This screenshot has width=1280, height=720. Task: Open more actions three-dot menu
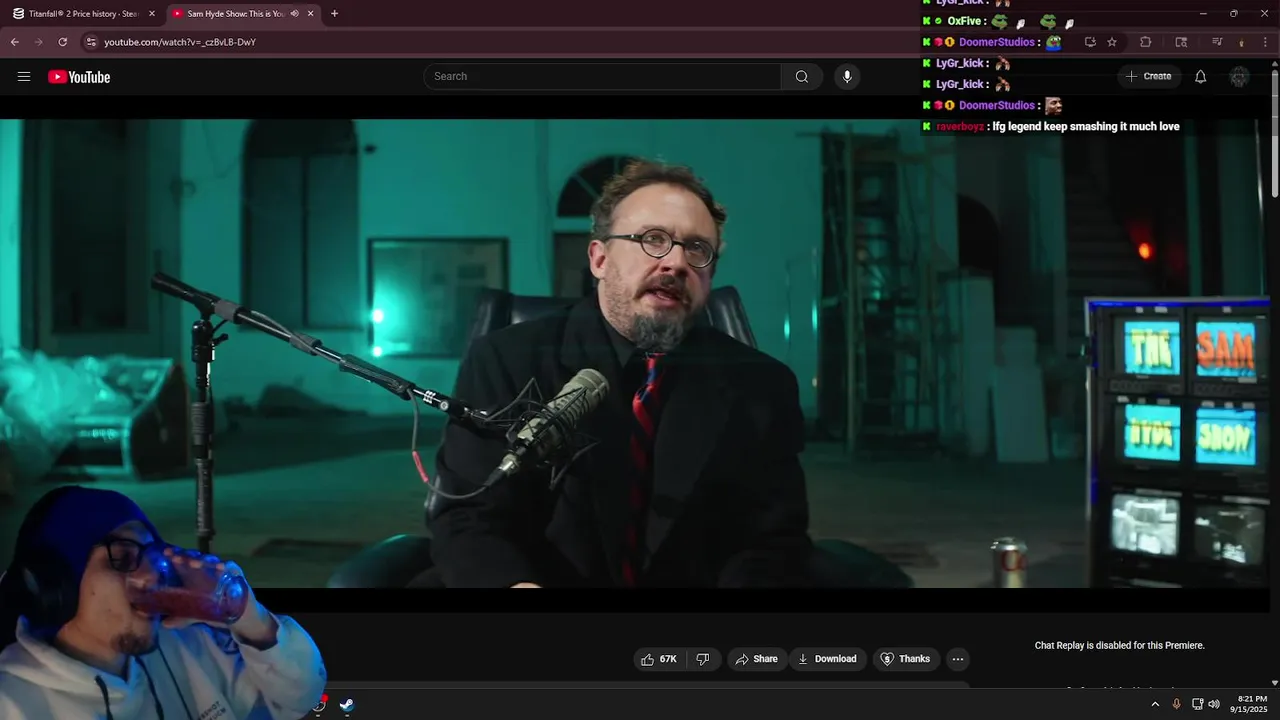pos(958,659)
